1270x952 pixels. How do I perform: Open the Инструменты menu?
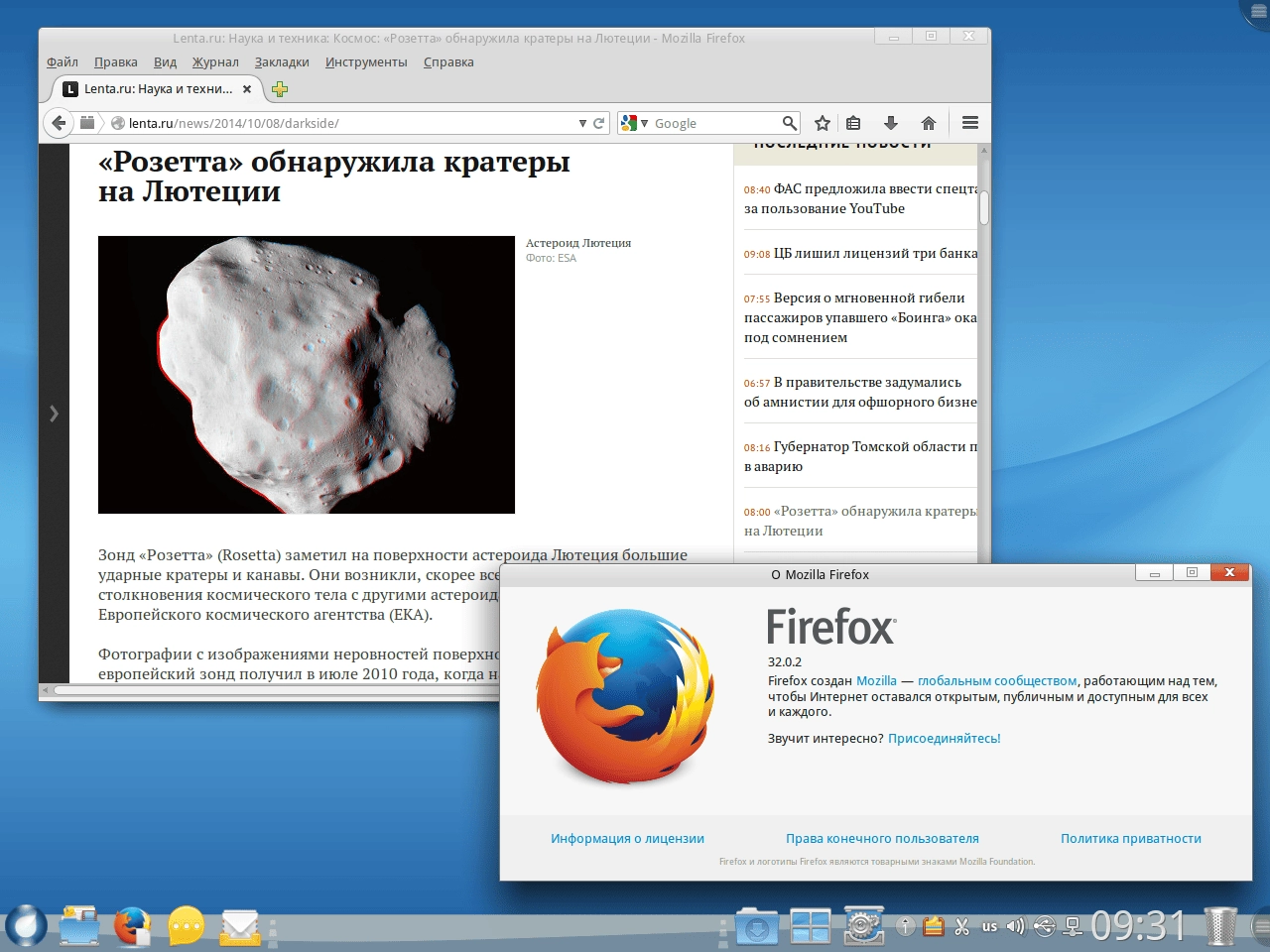(x=366, y=61)
